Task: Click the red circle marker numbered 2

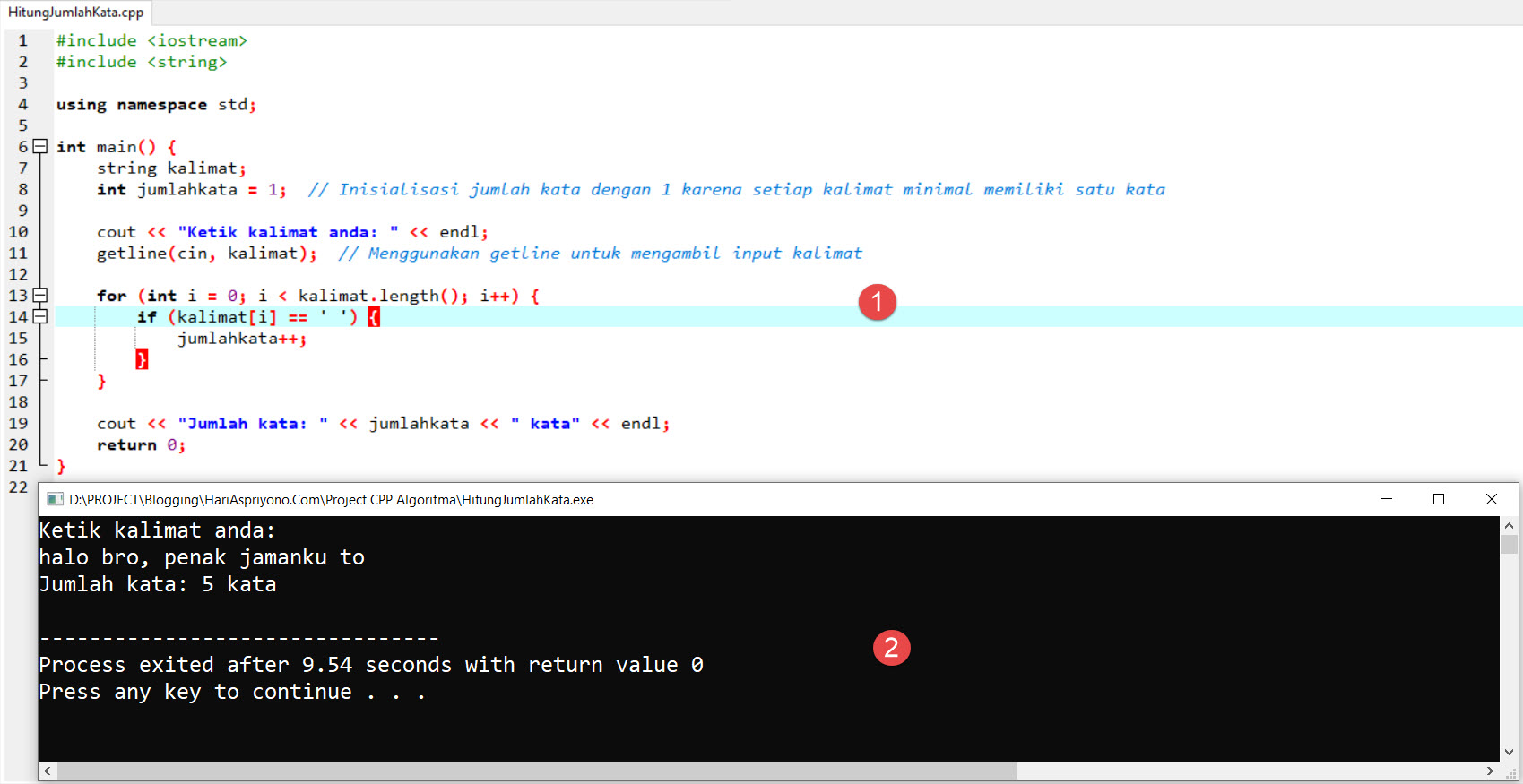Action: 891,647
